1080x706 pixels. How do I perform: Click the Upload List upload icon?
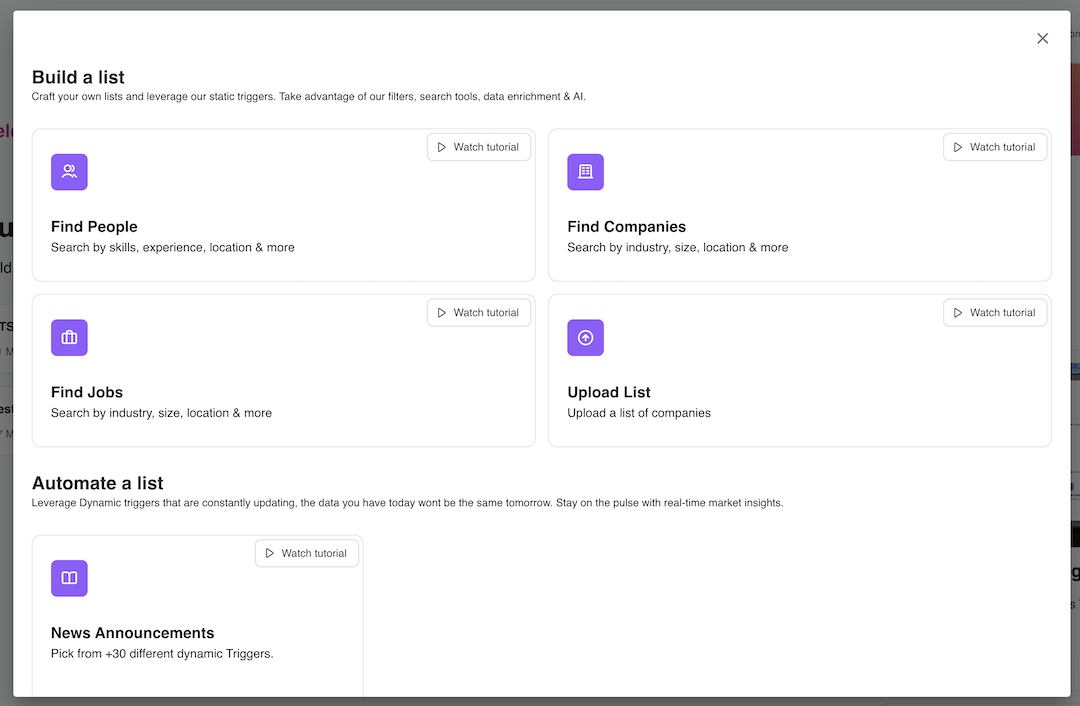(585, 338)
